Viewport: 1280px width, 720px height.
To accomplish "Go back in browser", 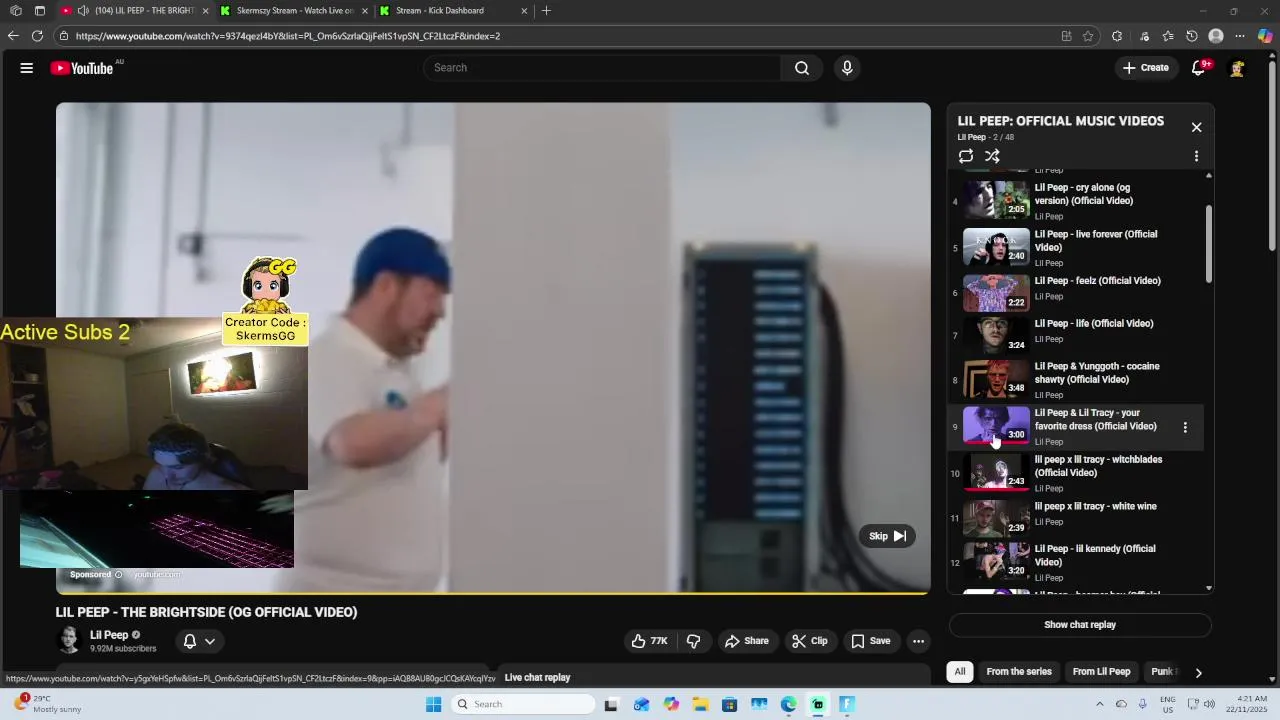I will pyautogui.click(x=13, y=36).
